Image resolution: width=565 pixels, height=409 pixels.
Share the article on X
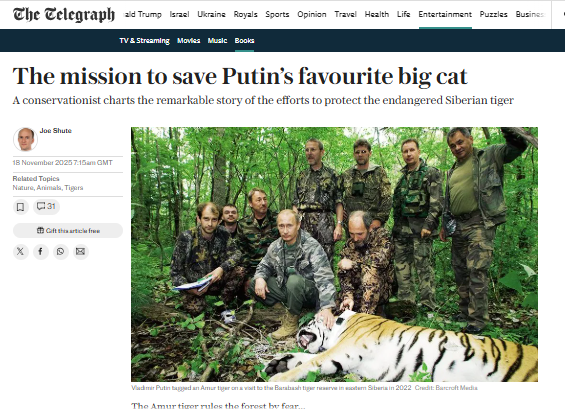pyautogui.click(x=21, y=251)
